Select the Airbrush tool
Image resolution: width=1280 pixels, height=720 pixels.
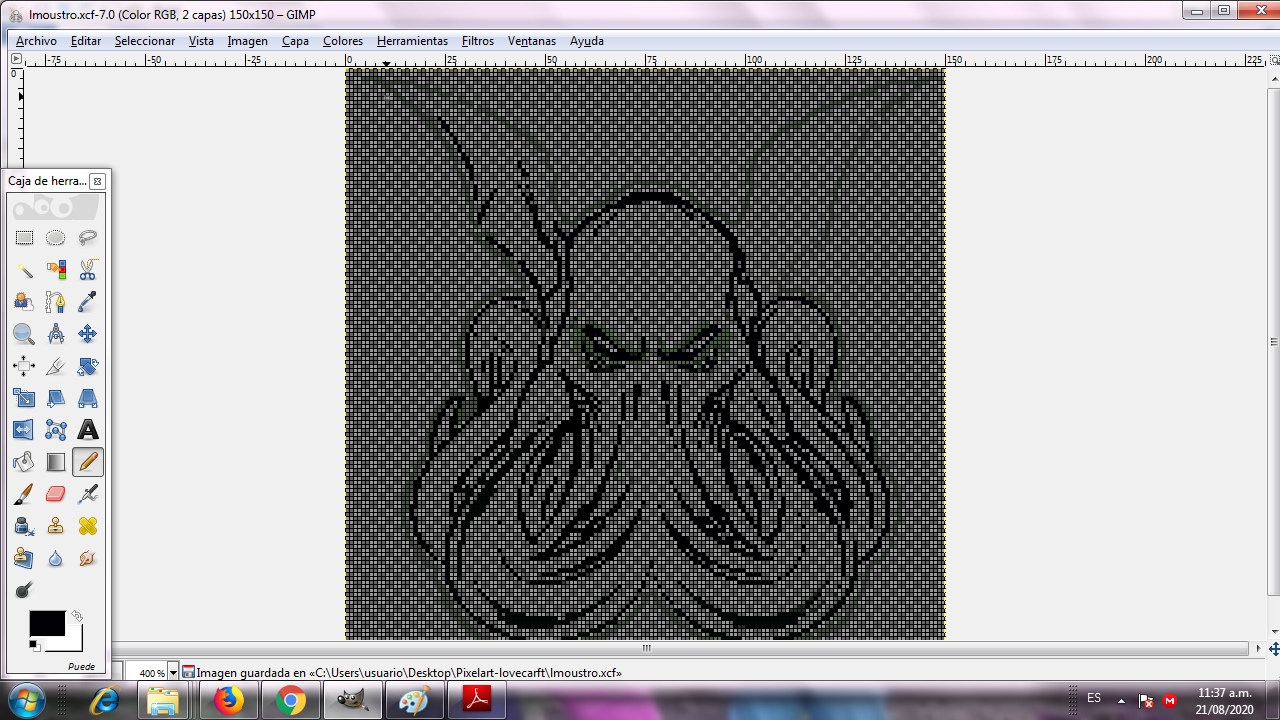click(x=88, y=494)
